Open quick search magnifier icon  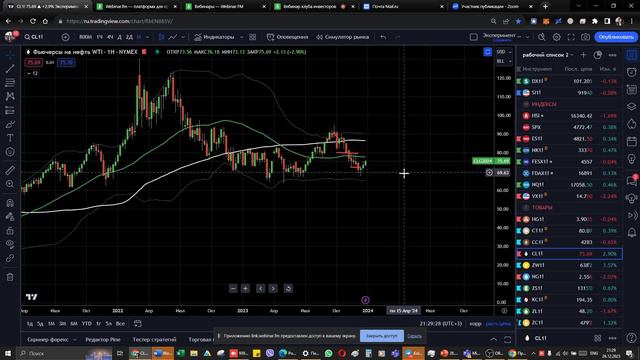(542, 37)
